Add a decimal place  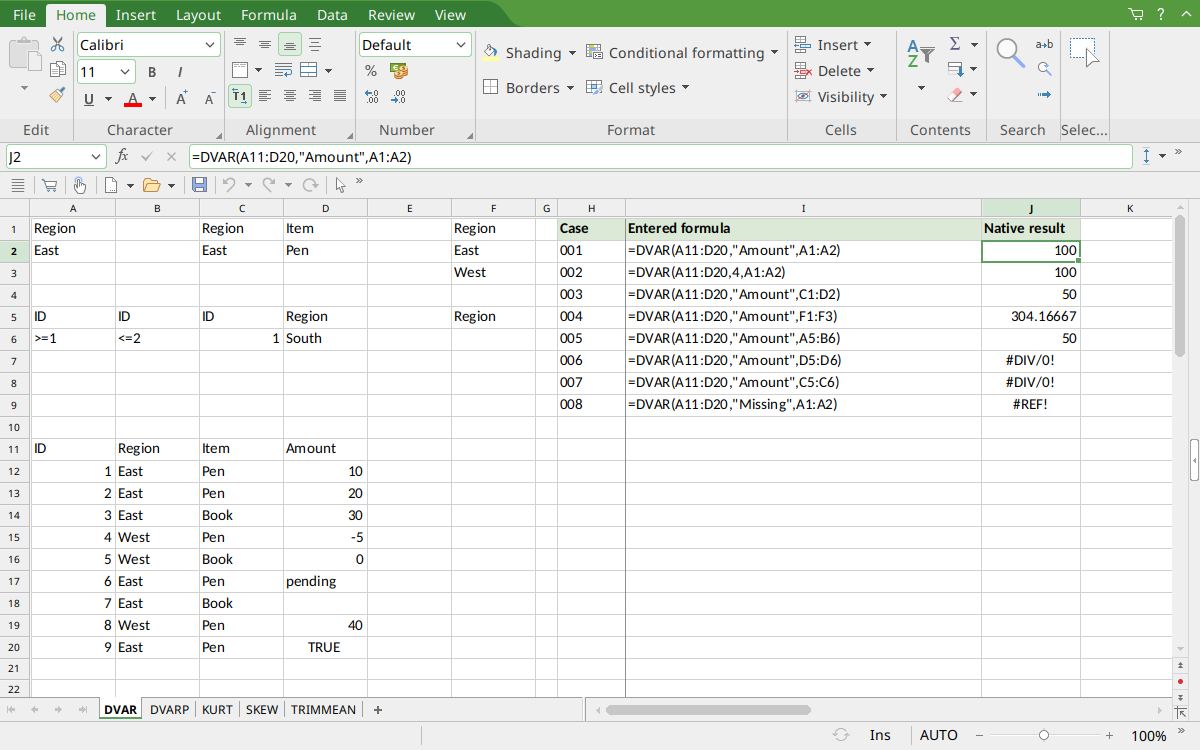click(x=371, y=97)
